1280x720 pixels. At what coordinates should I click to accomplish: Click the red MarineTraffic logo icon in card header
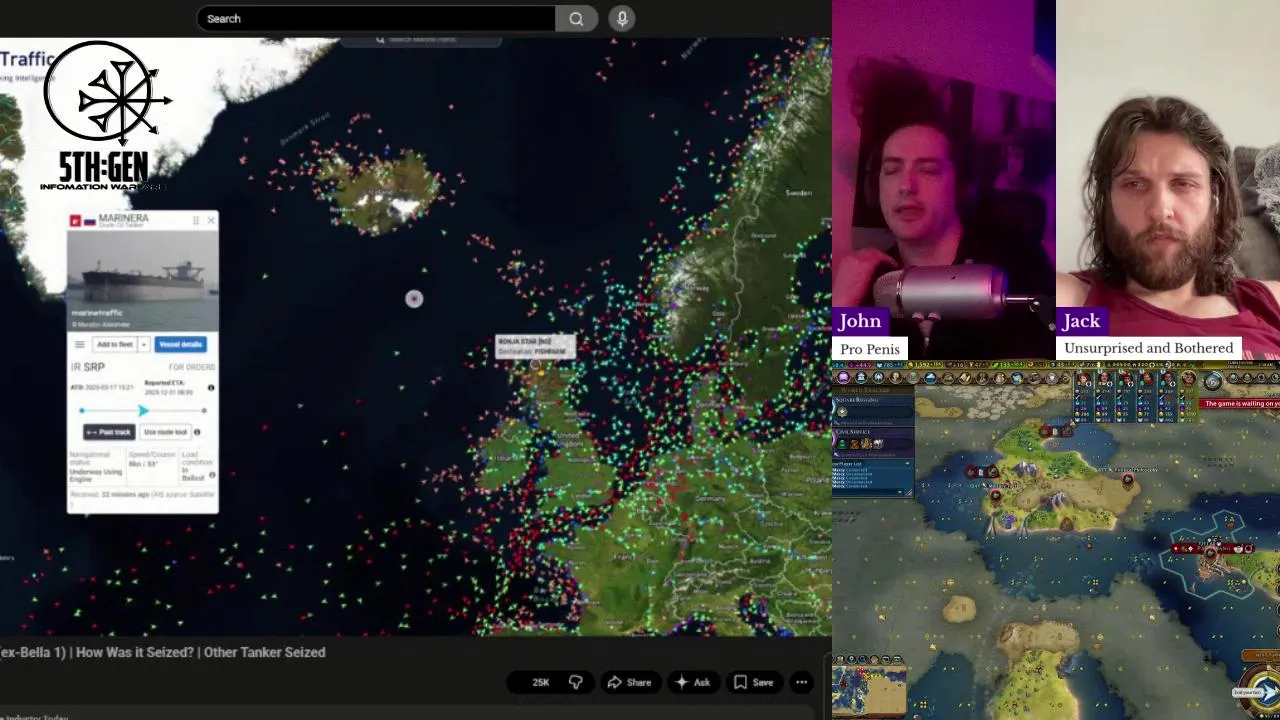[x=76, y=220]
